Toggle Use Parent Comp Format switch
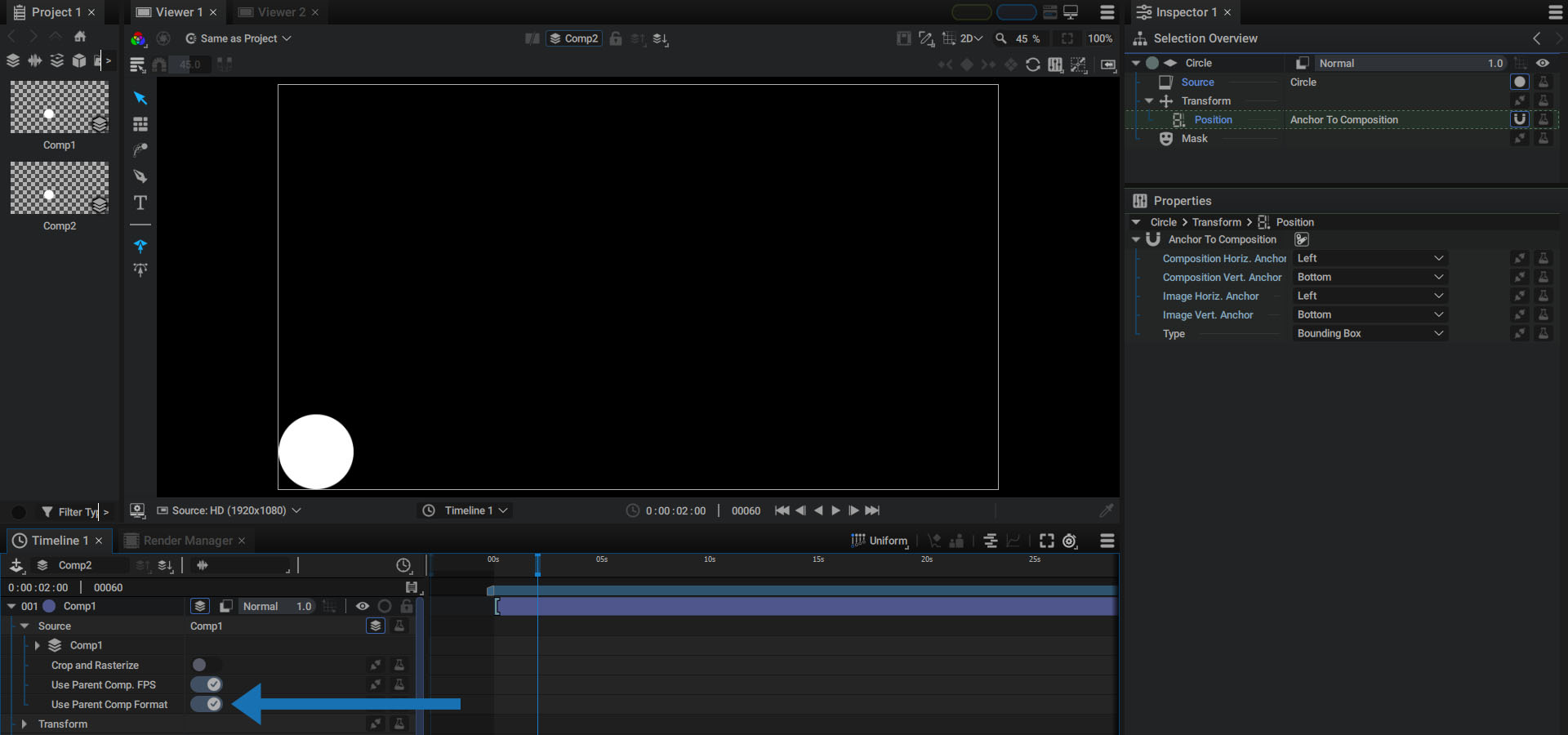The width and height of the screenshot is (1568, 735). pos(207,704)
